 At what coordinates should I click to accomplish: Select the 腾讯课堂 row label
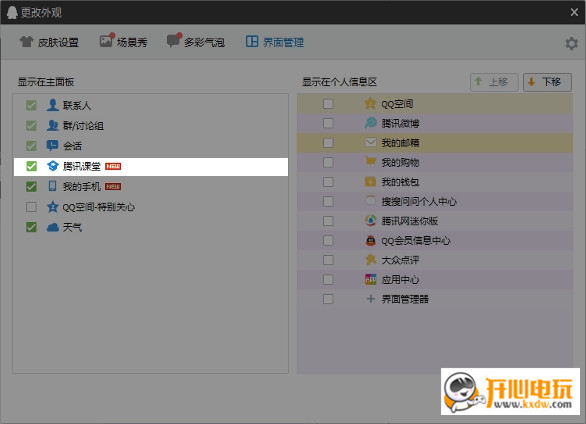coord(81,166)
